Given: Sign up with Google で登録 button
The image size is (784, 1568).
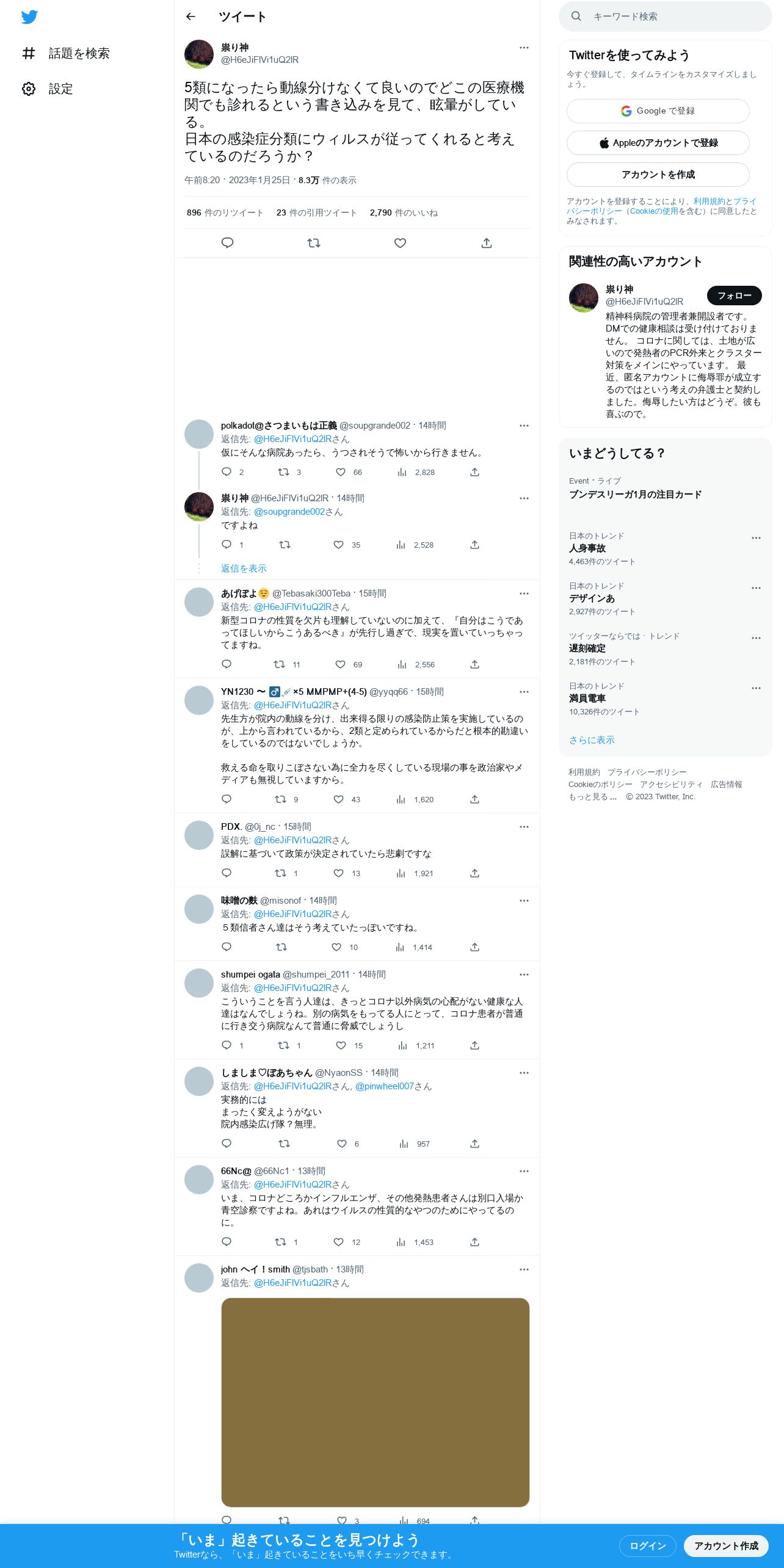Looking at the screenshot, I should (658, 111).
